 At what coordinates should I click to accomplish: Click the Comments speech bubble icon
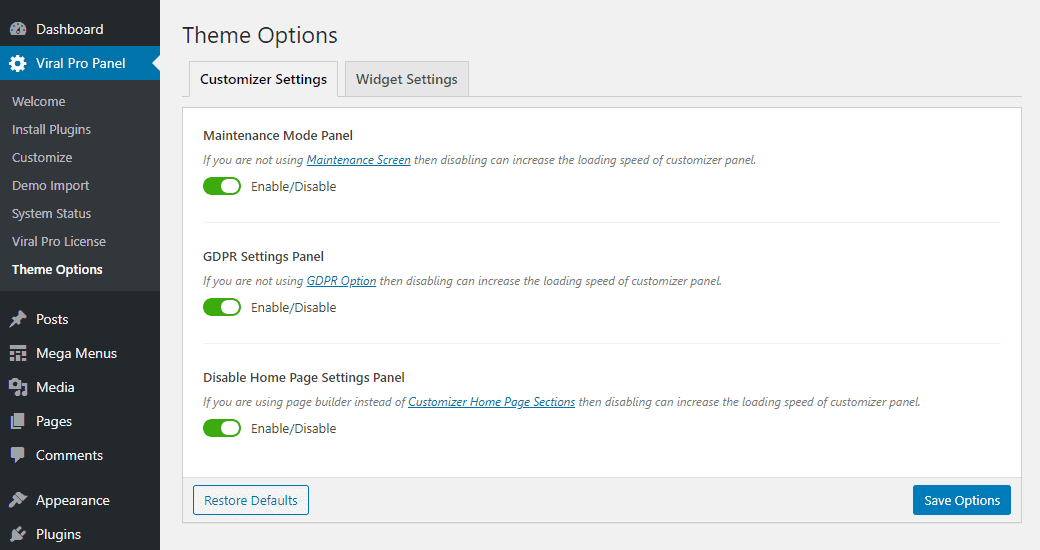coord(18,455)
